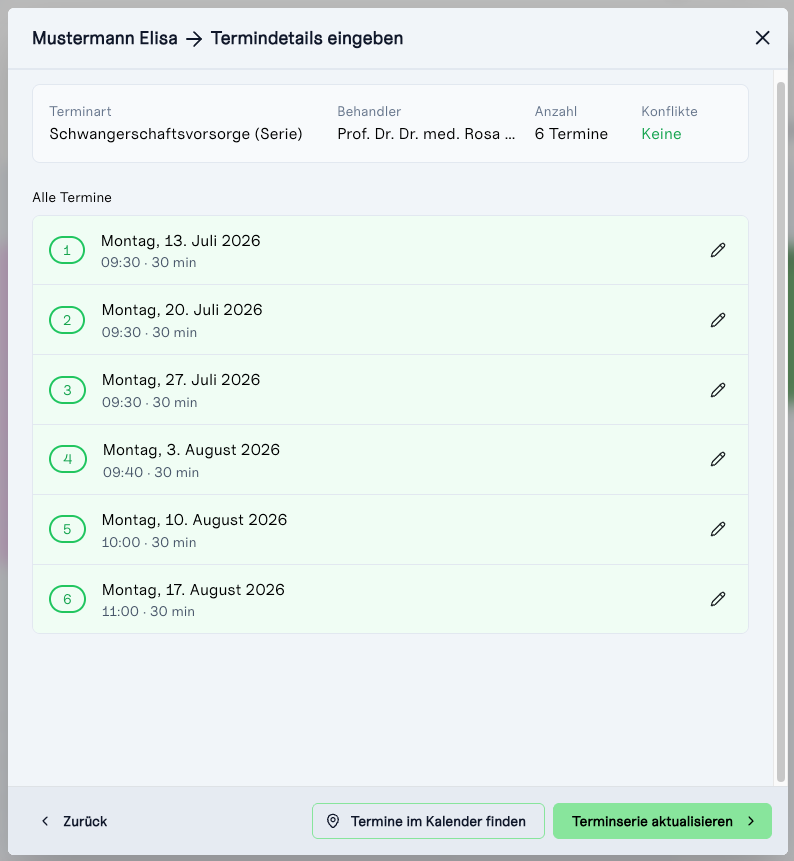Edit the 27. Juli 2026 appointment
Screen dimensions: 794x861
pos(718,390)
